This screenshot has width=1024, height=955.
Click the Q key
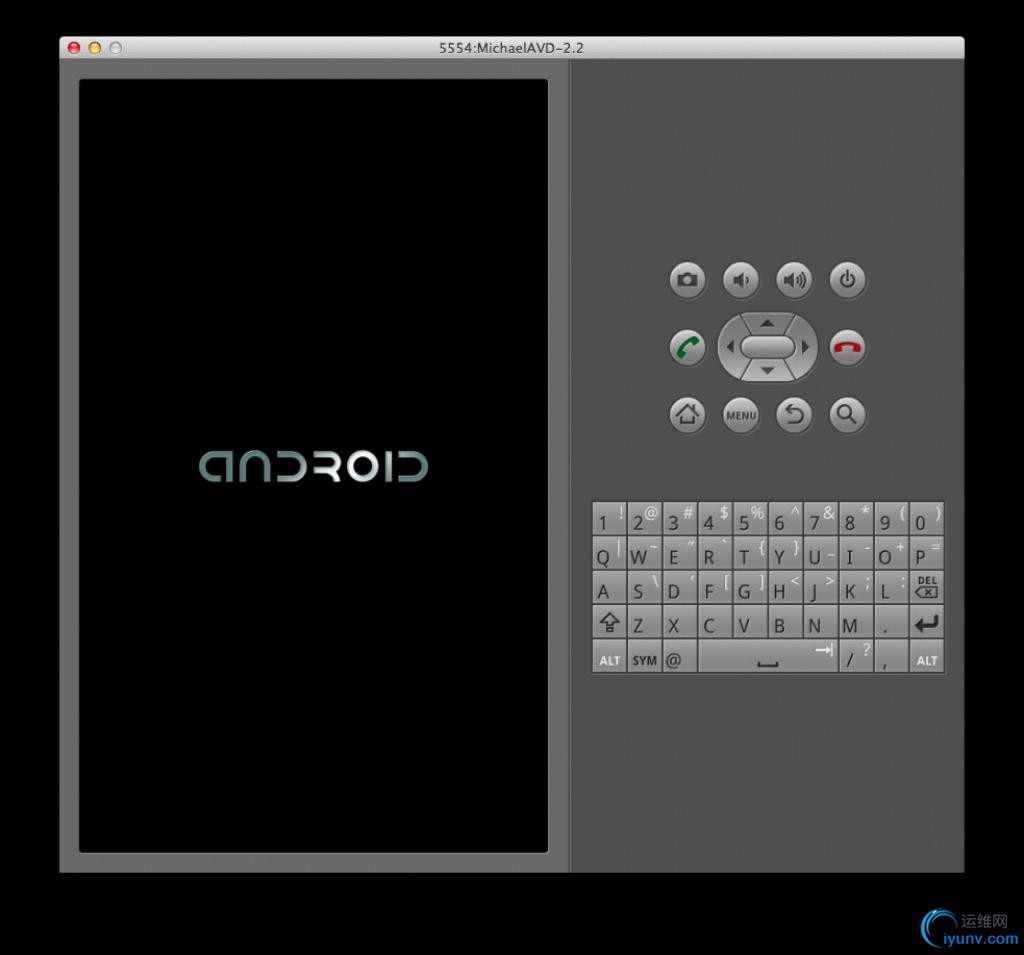609,553
